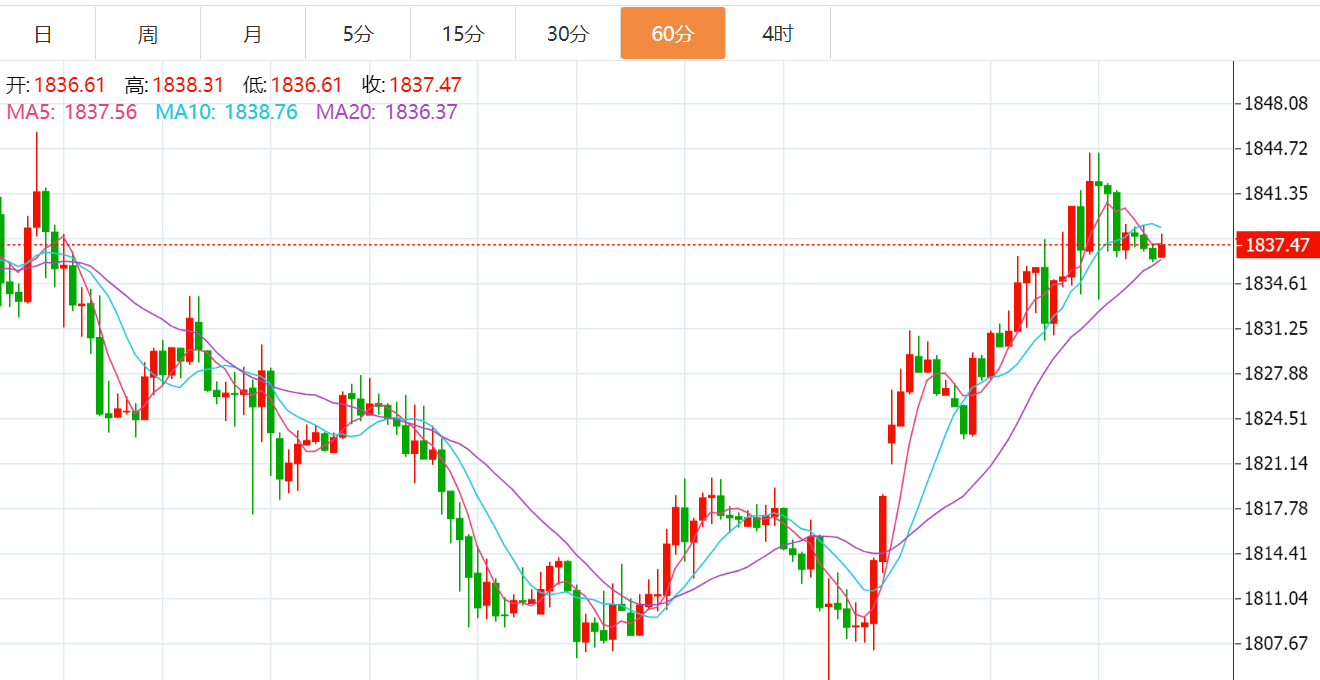Click the low price 低:1836.61

(292, 86)
